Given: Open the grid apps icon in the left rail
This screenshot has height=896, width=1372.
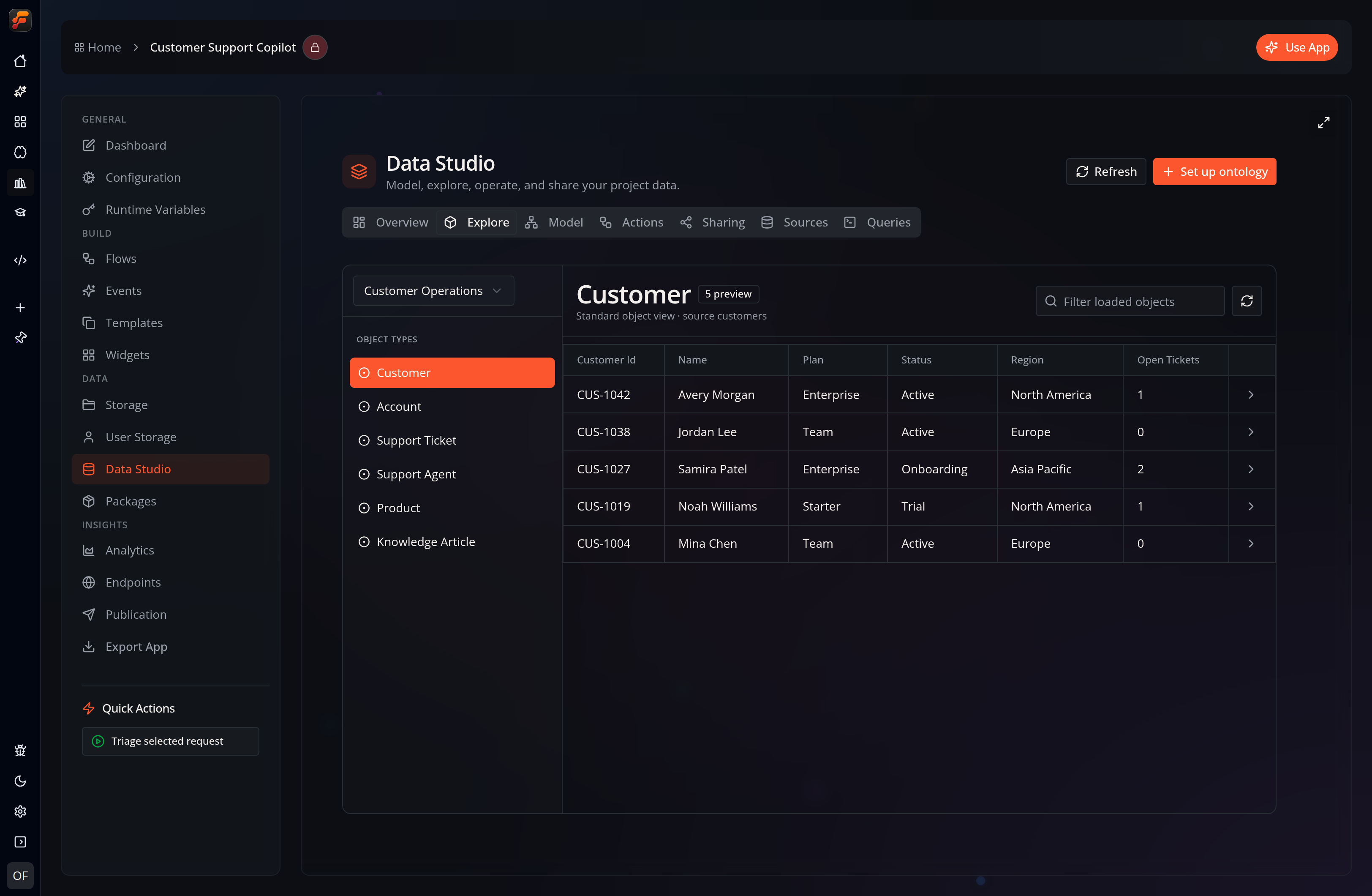Looking at the screenshot, I should tap(20, 122).
